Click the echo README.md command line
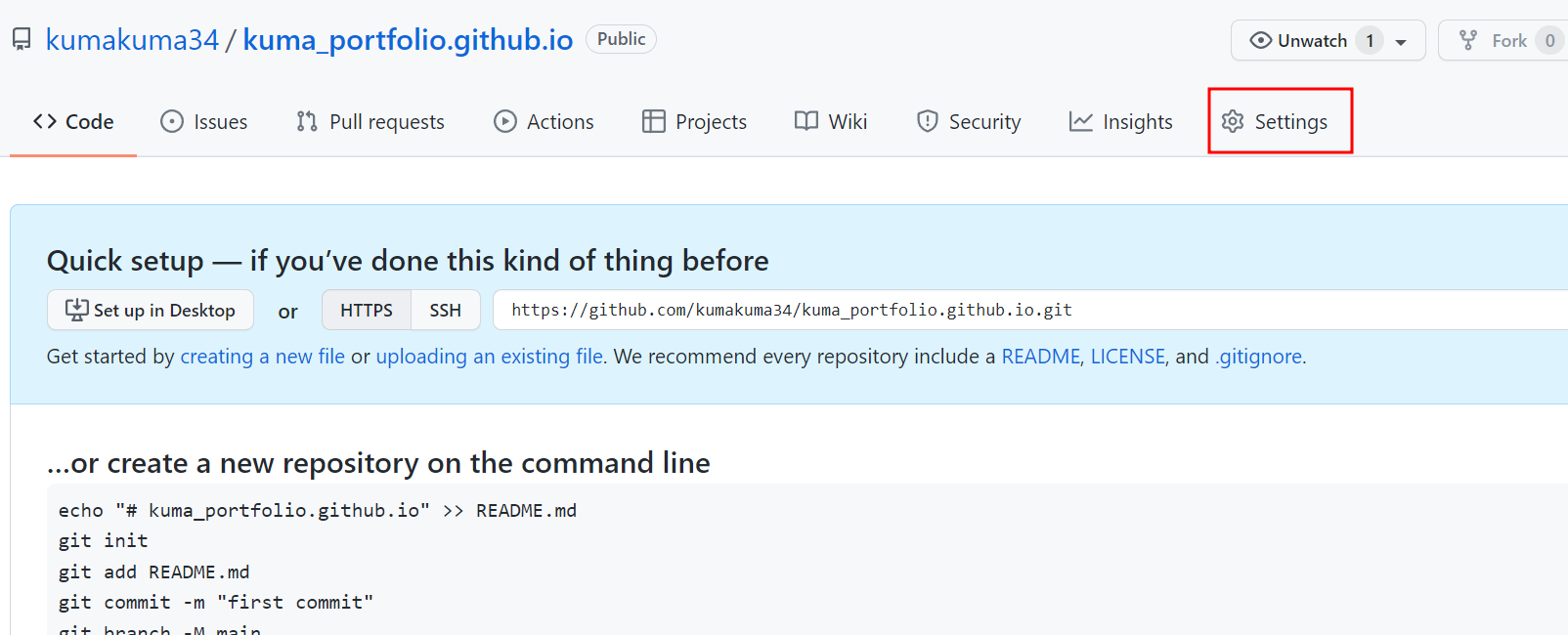The height and width of the screenshot is (635, 1568). [x=318, y=510]
